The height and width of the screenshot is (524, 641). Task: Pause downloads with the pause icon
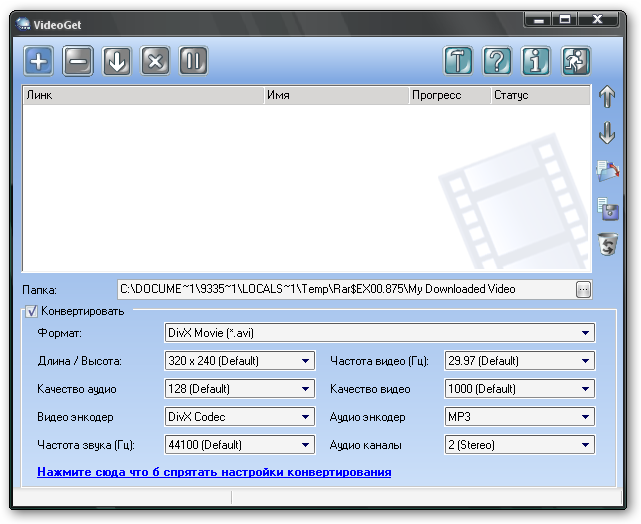click(193, 61)
